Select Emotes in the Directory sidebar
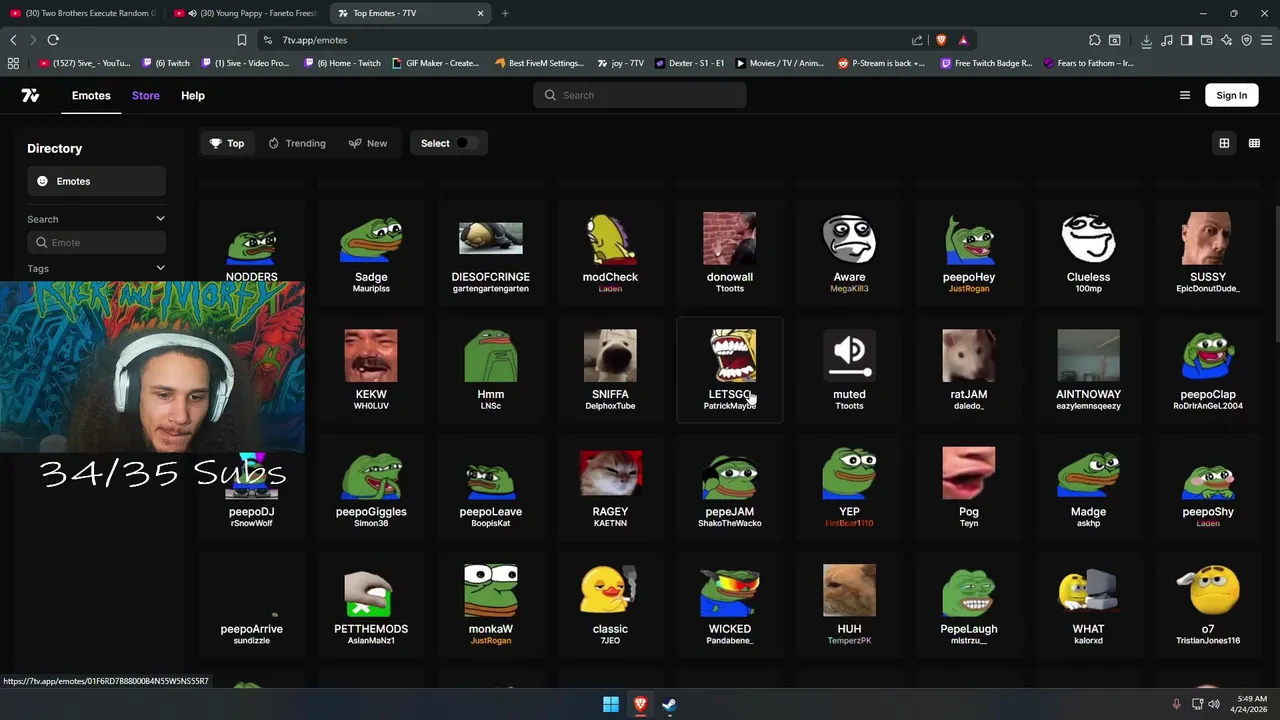Screen dimensions: 1280x720 [96, 181]
